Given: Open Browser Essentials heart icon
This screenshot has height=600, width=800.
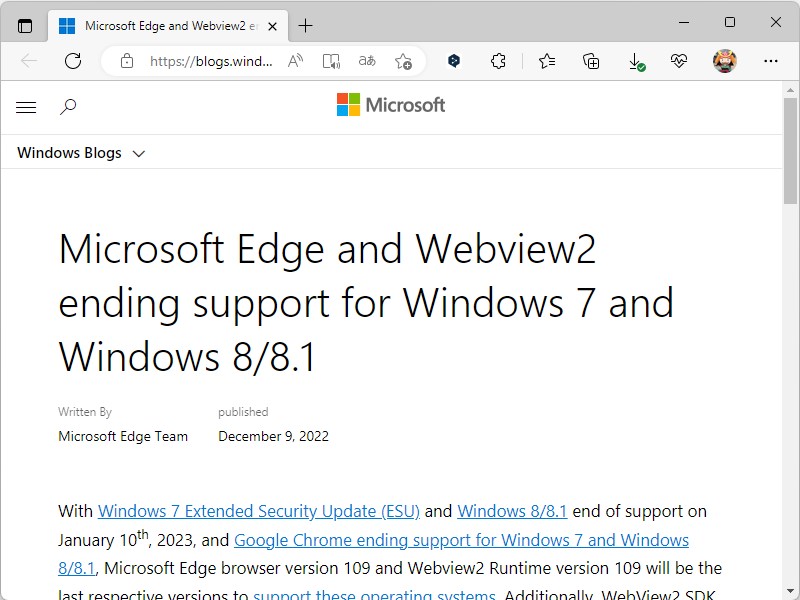Looking at the screenshot, I should (679, 60).
